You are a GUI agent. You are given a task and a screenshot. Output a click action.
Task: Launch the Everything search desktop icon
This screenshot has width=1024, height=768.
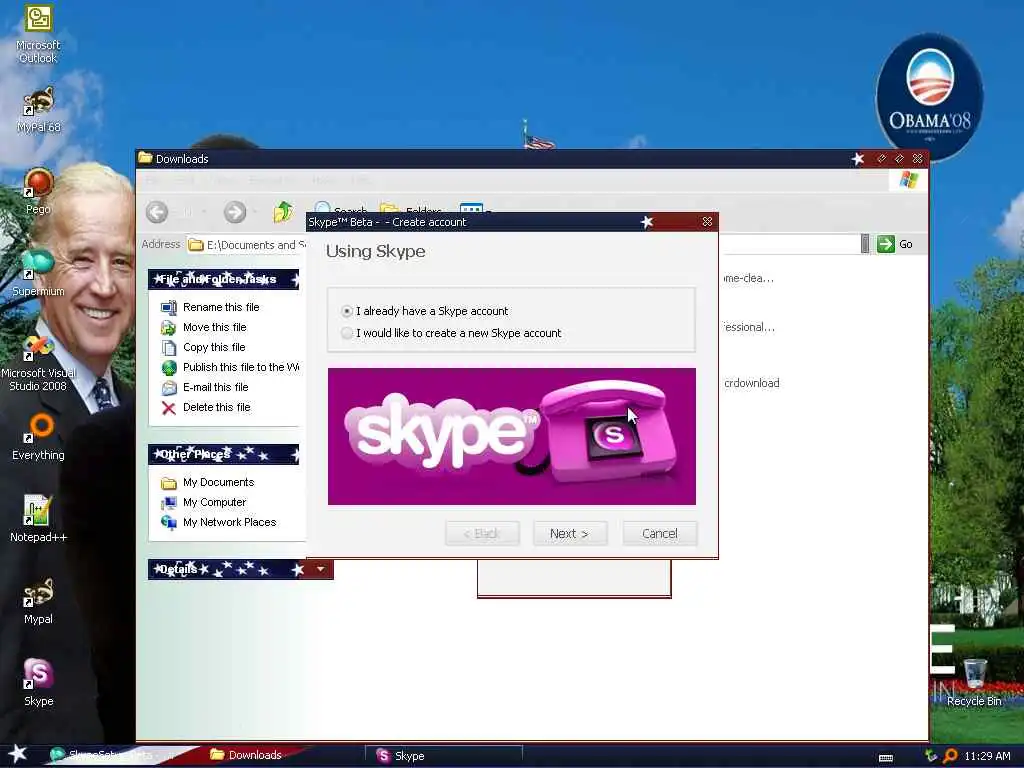(38, 436)
